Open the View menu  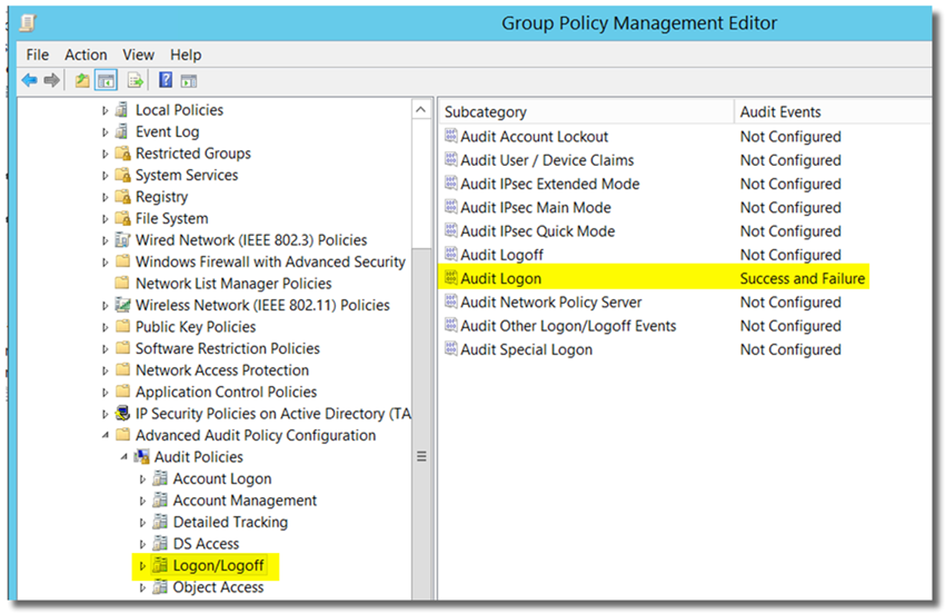[x=139, y=55]
